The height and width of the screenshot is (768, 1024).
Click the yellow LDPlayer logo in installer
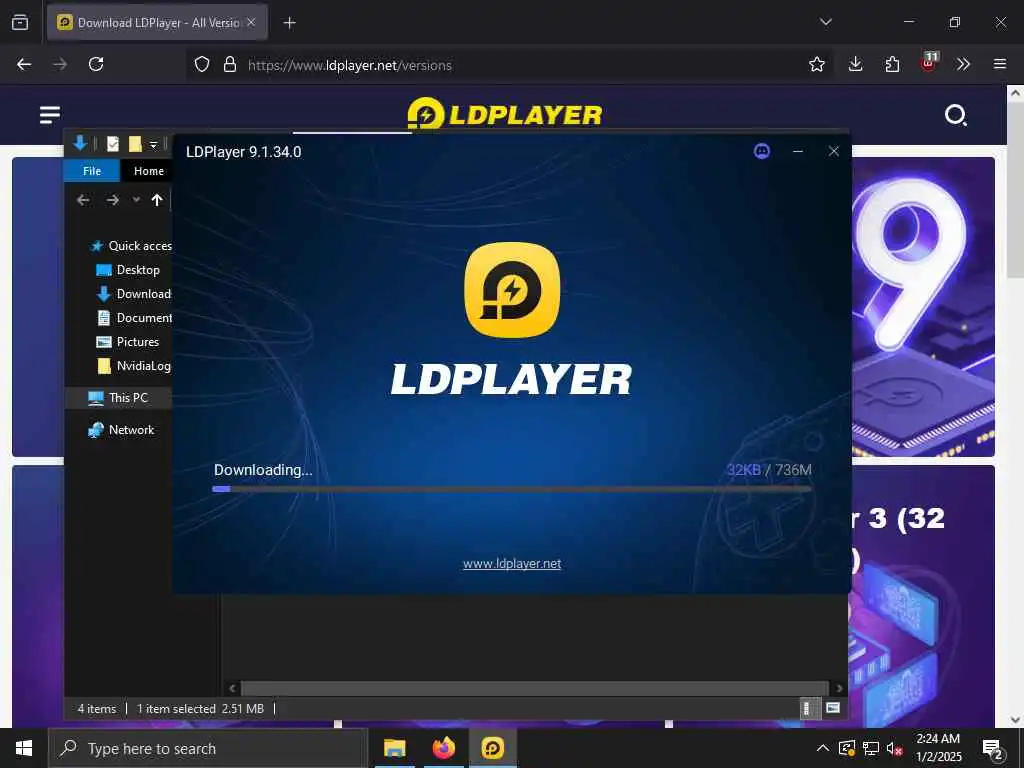(512, 290)
